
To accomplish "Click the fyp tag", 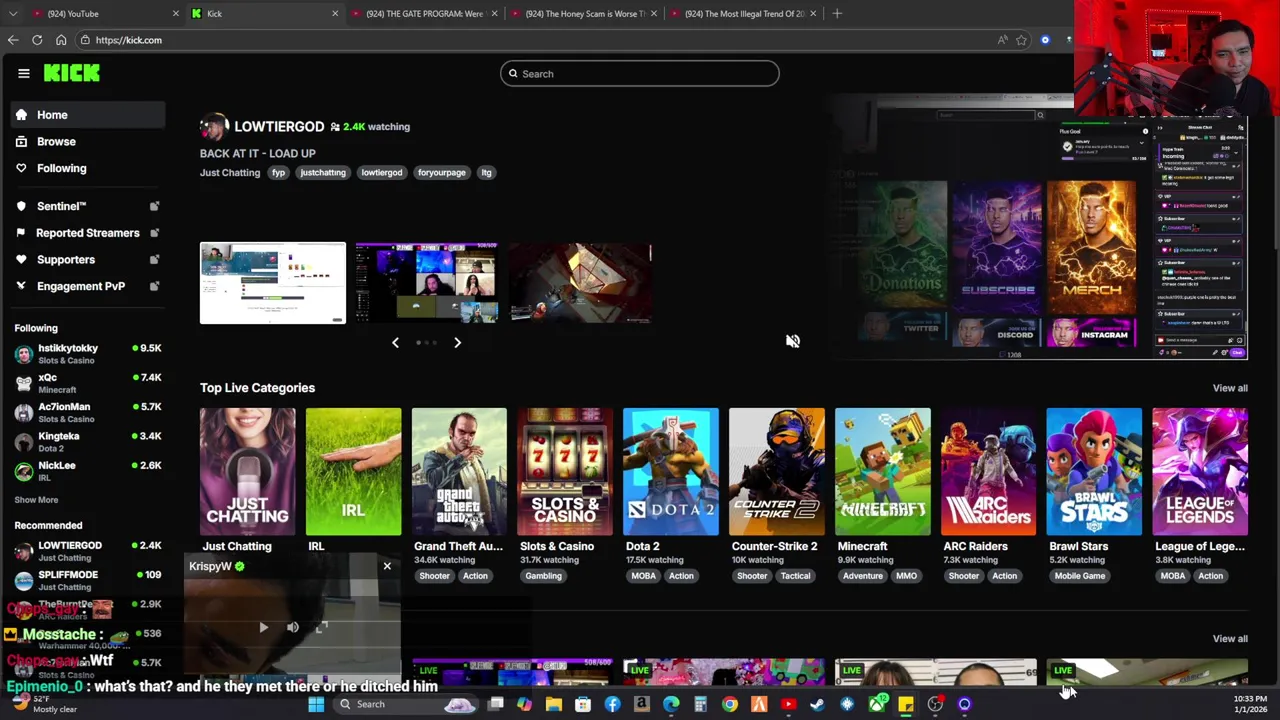I will pos(278,173).
